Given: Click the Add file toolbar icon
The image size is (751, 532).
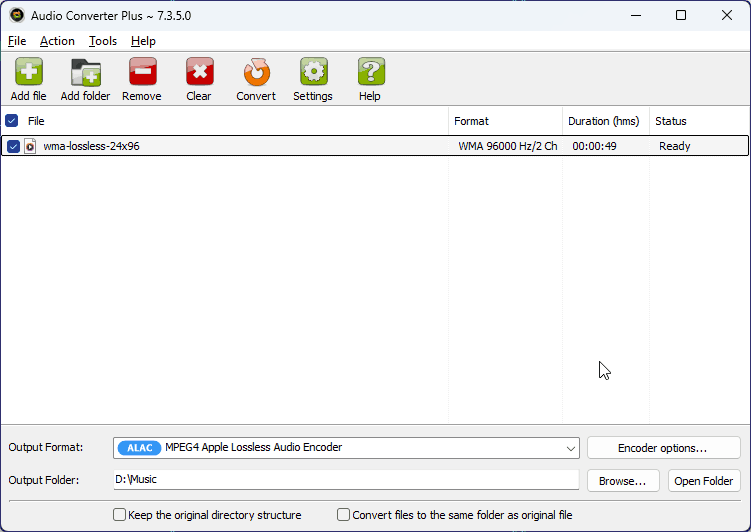Looking at the screenshot, I should click(x=29, y=72).
